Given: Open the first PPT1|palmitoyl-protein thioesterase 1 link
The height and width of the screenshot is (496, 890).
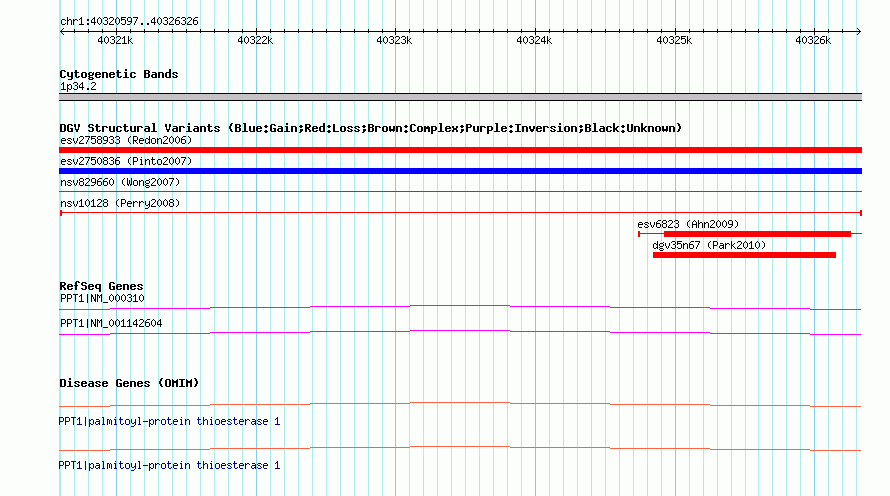Looking at the screenshot, I should 169,422.
